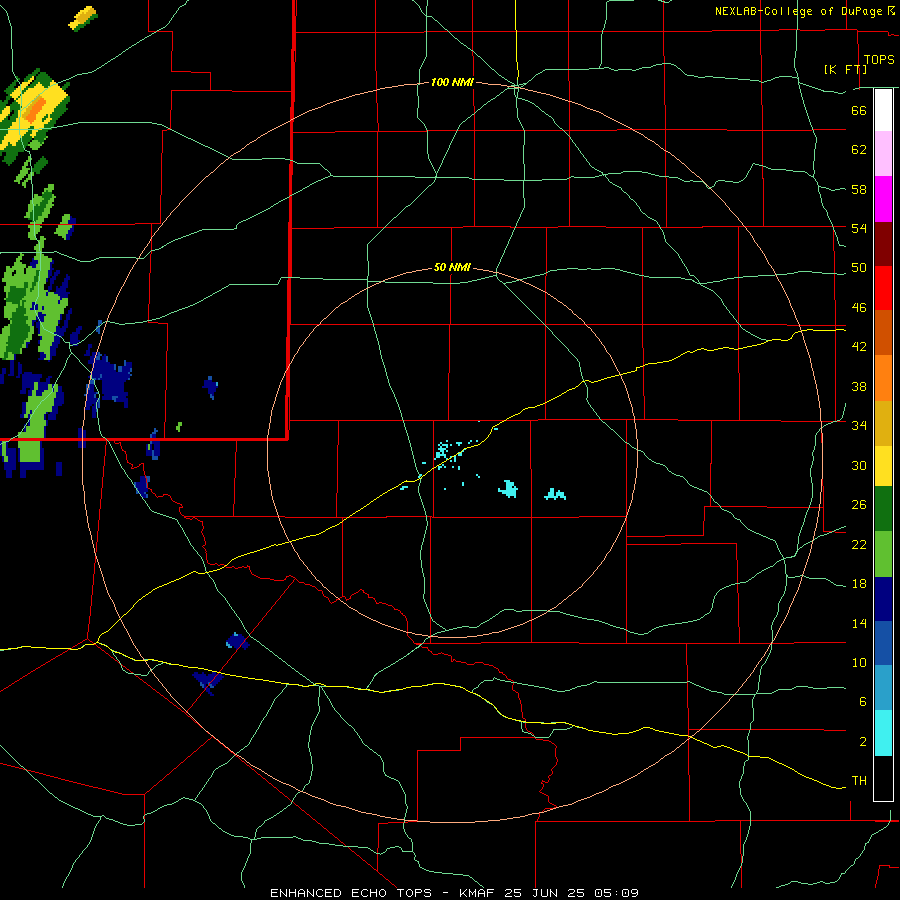
Task: Select the light blue legend swatch near 6
Action: pos(883,688)
